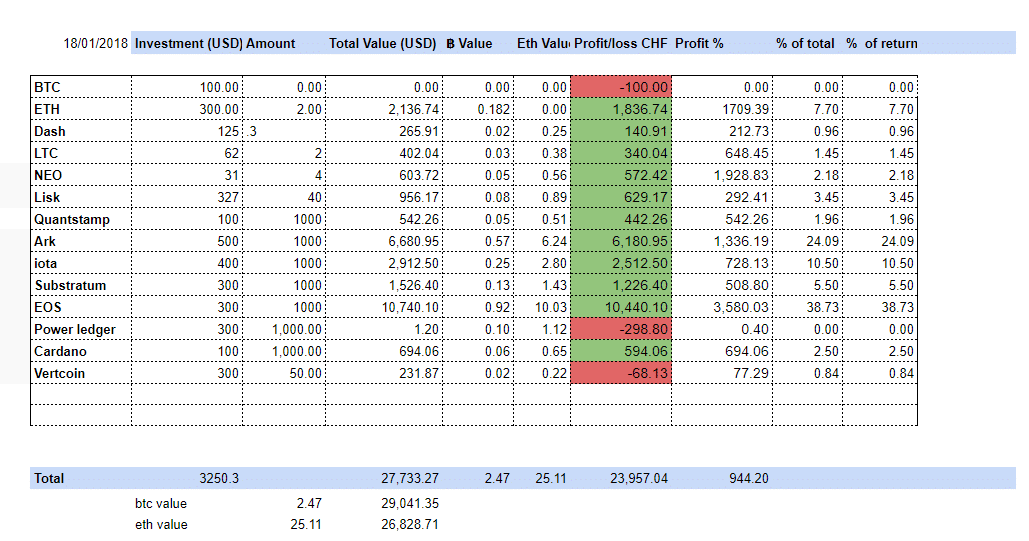Select the 6,180.95 Ark profit cell
The height and width of the screenshot is (541, 1029).
[621, 241]
